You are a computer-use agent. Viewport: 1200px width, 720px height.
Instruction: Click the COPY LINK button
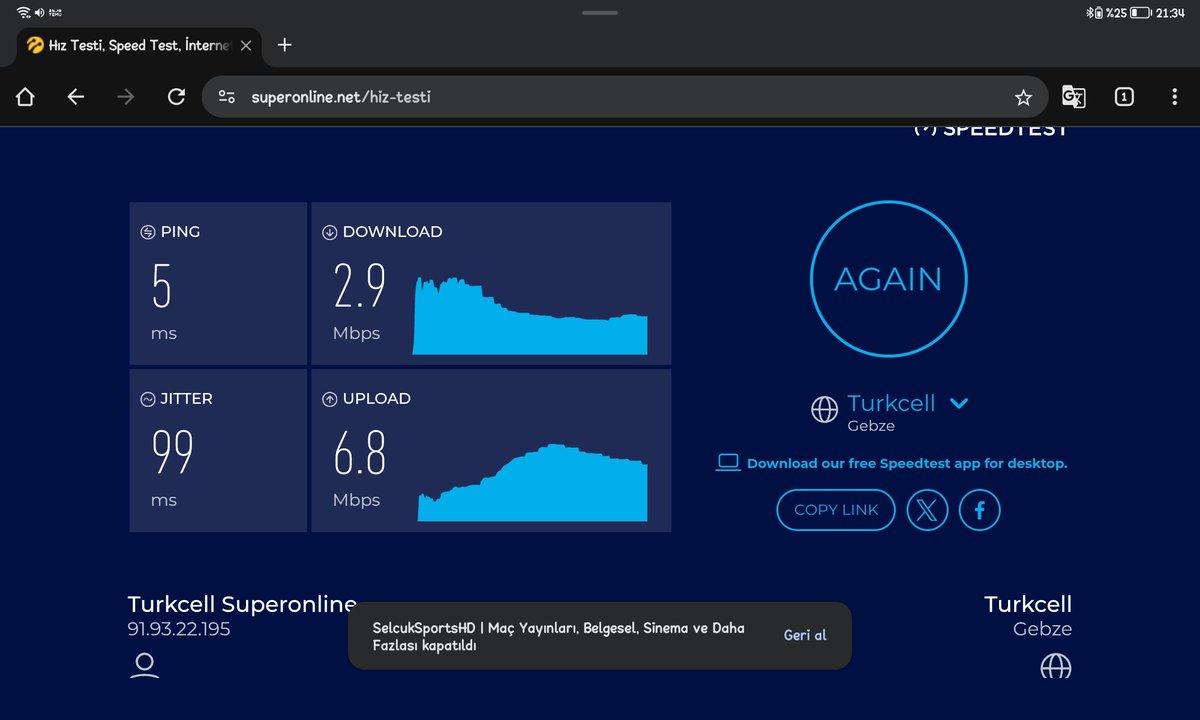[836, 510]
